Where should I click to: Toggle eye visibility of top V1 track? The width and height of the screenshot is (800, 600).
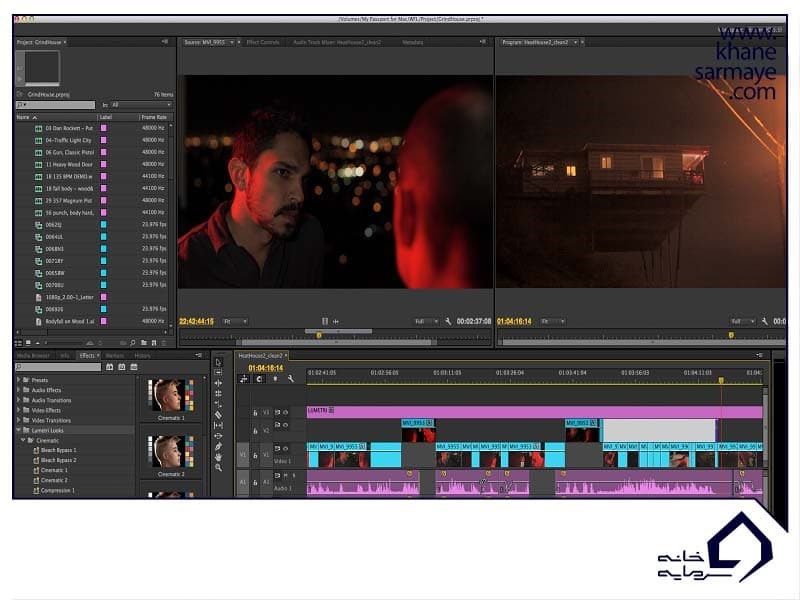click(286, 412)
